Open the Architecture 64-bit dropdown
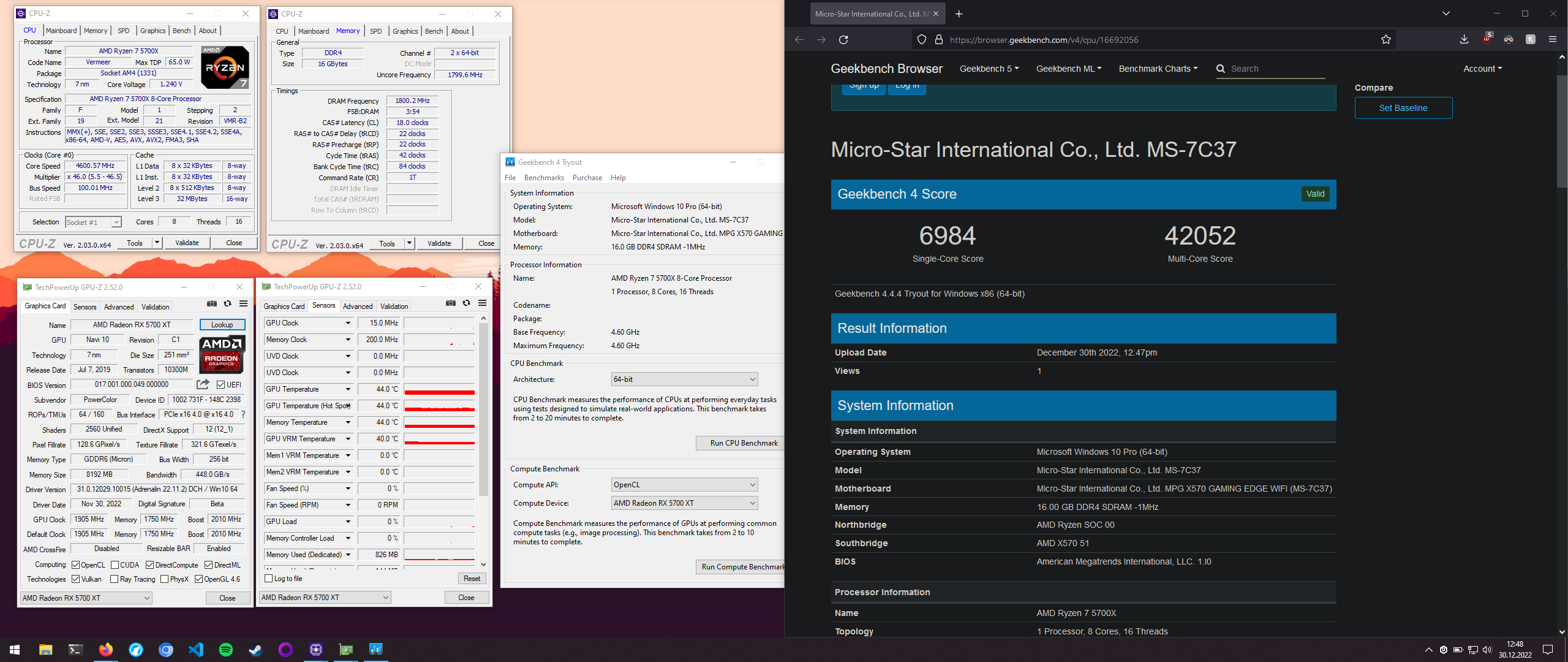 pos(685,379)
